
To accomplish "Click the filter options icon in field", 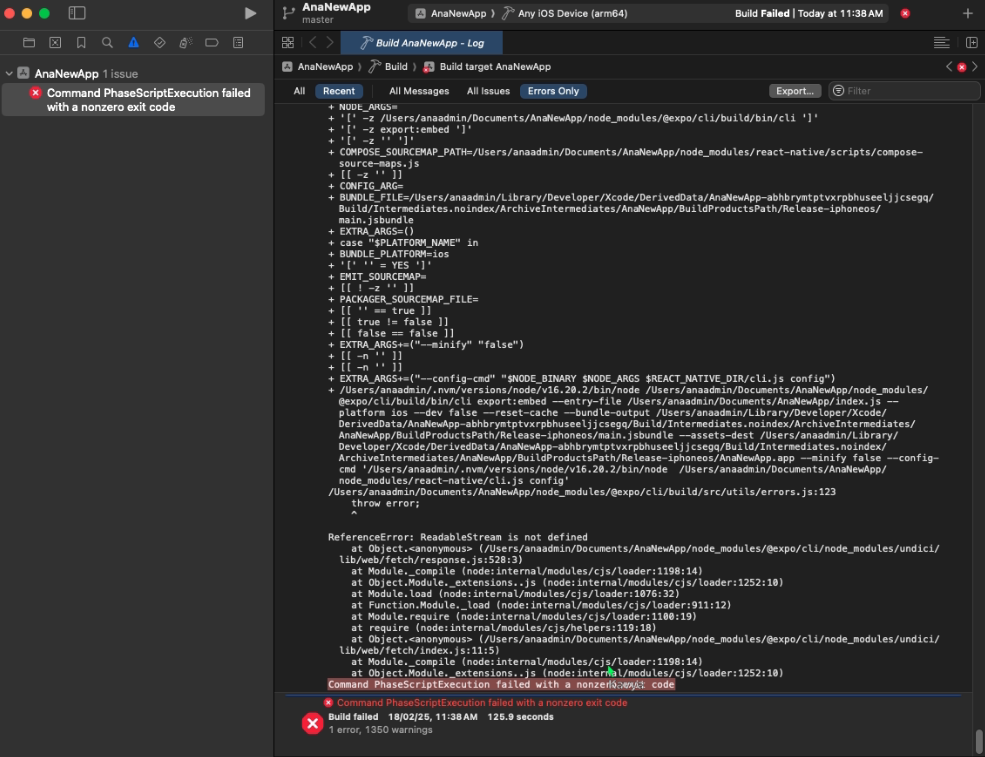I will tap(838, 91).
